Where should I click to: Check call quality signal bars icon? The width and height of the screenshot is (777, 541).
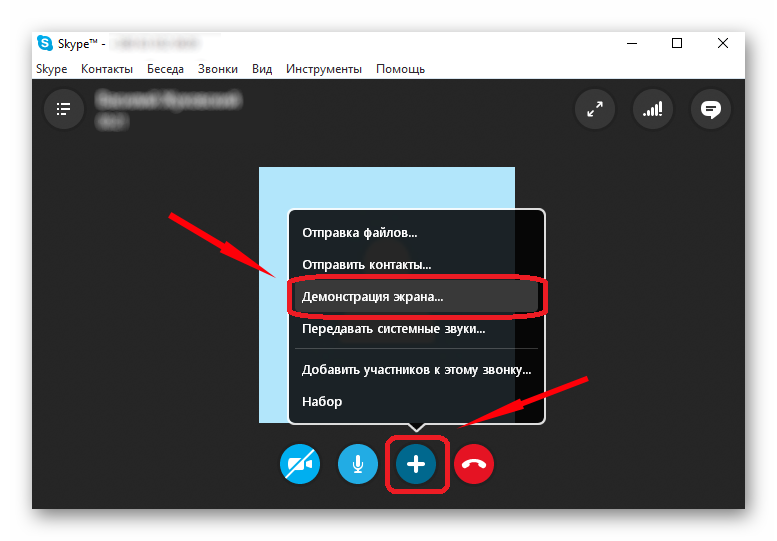(653, 109)
